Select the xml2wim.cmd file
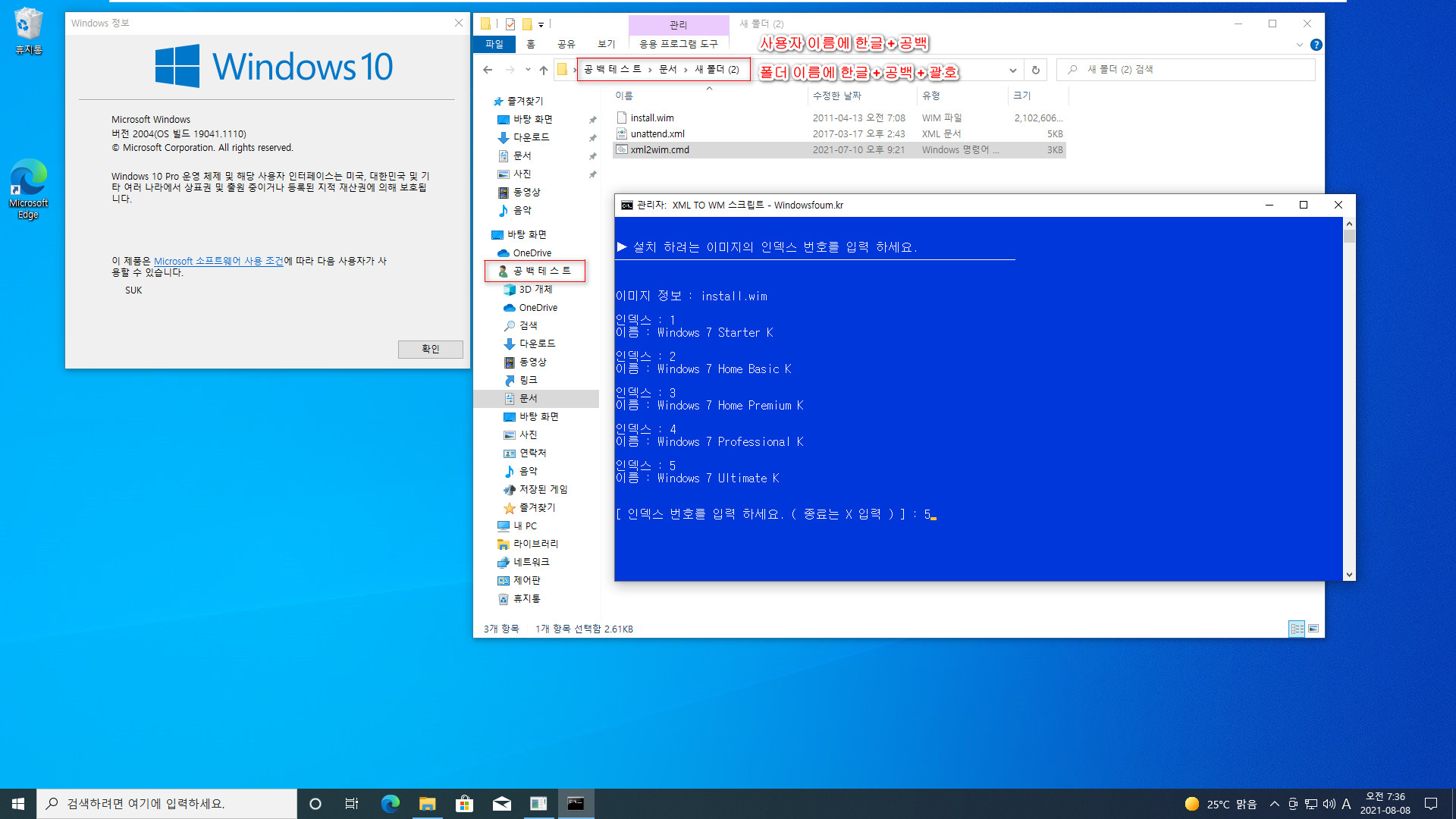The height and width of the screenshot is (819, 1456). coord(839,149)
